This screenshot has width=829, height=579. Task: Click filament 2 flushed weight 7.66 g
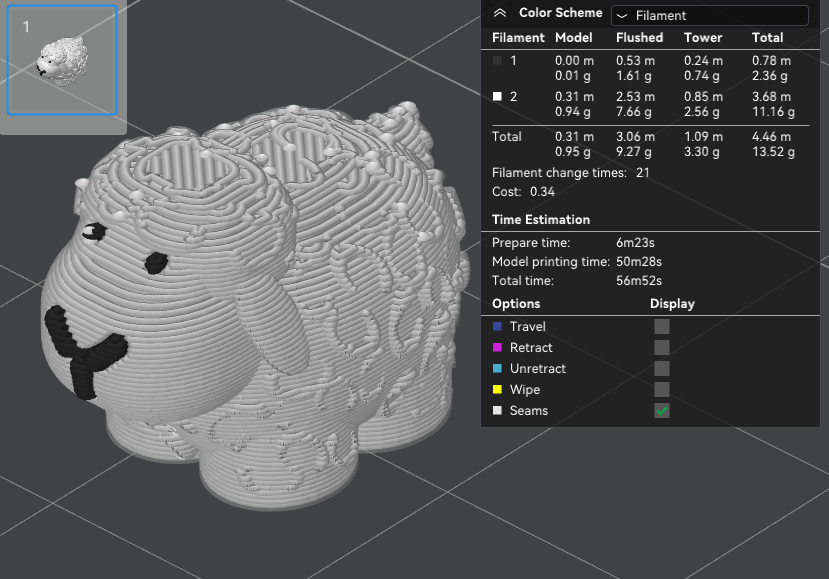[x=633, y=112]
